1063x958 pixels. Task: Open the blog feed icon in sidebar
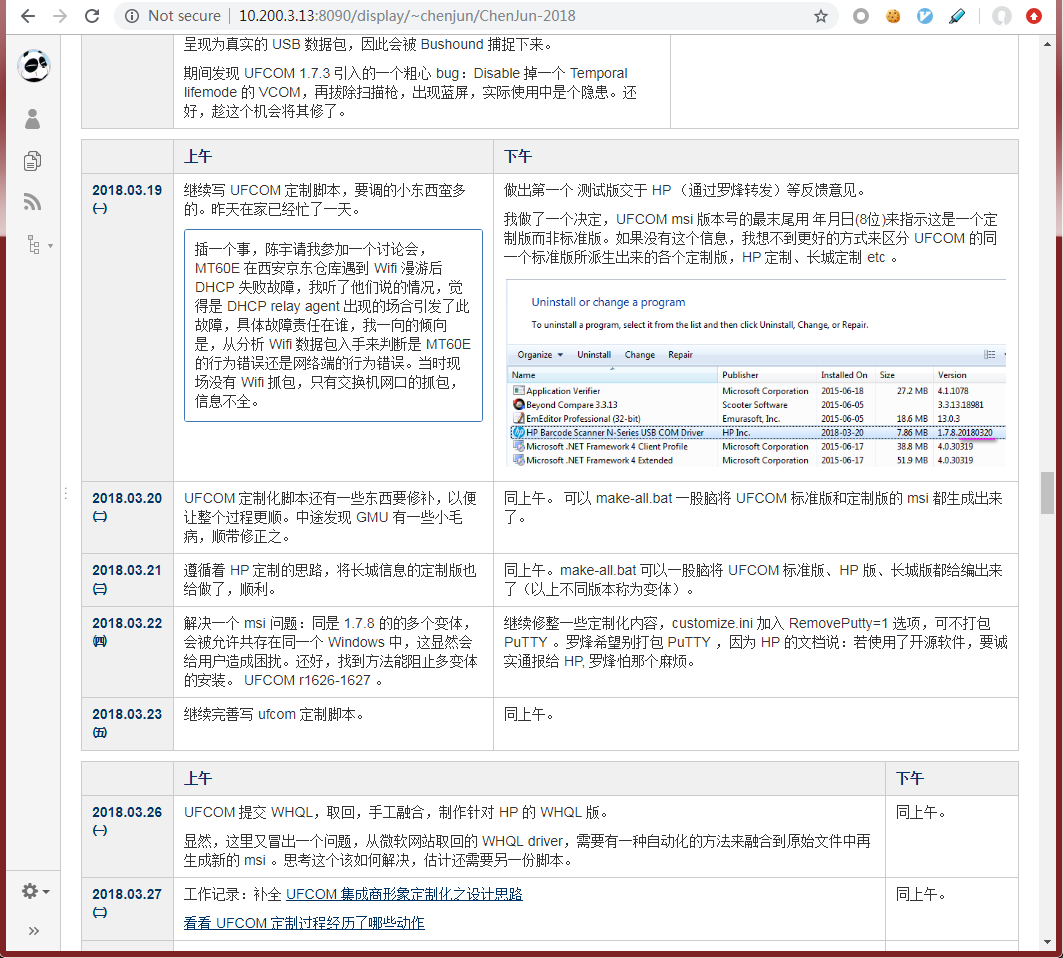click(33, 201)
